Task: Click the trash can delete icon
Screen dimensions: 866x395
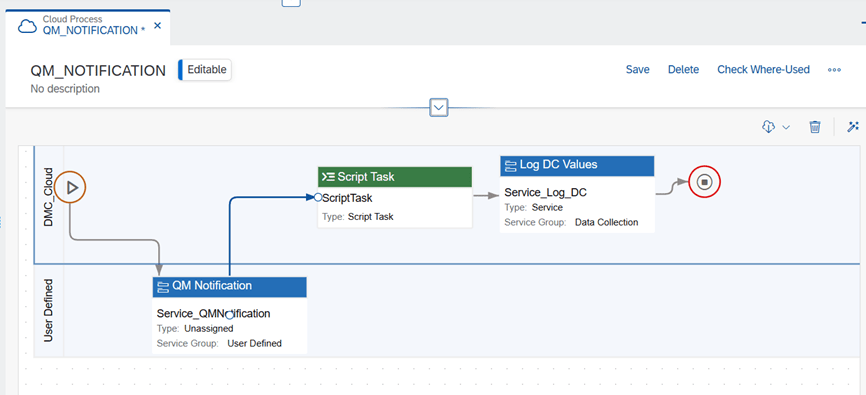Action: tap(815, 127)
